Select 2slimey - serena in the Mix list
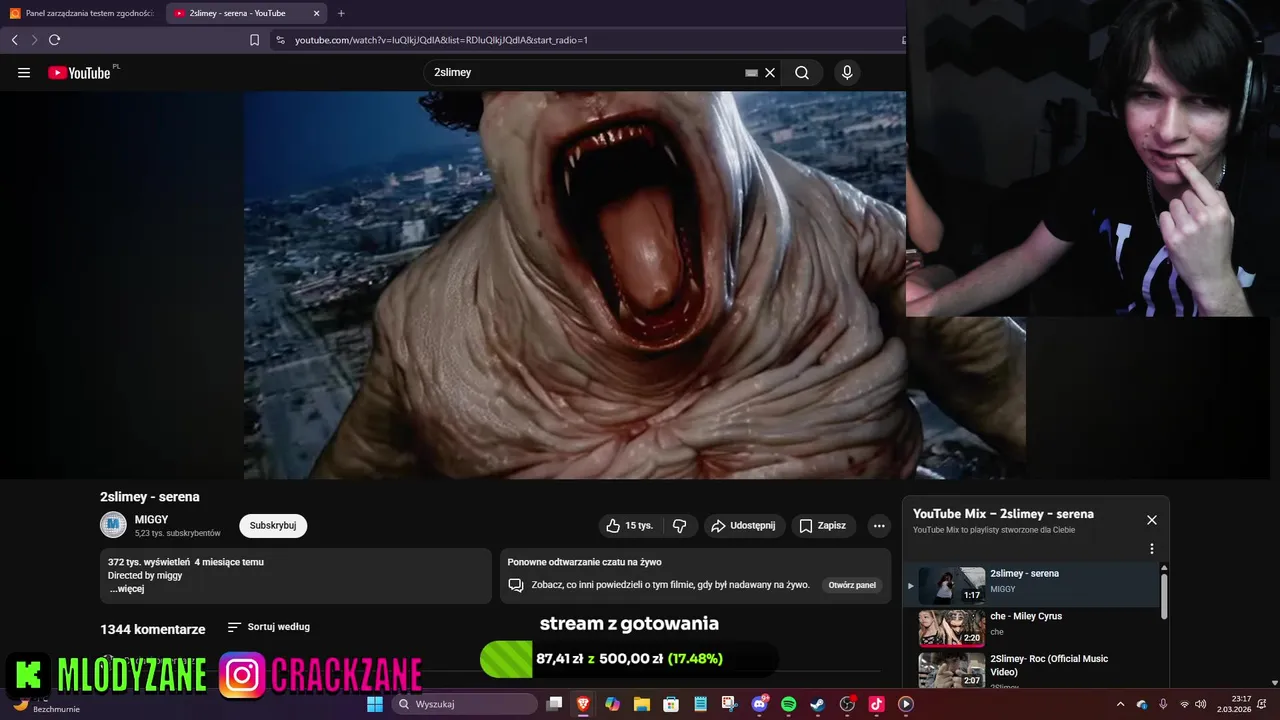Screen dimensions: 1280x720 (1033, 585)
